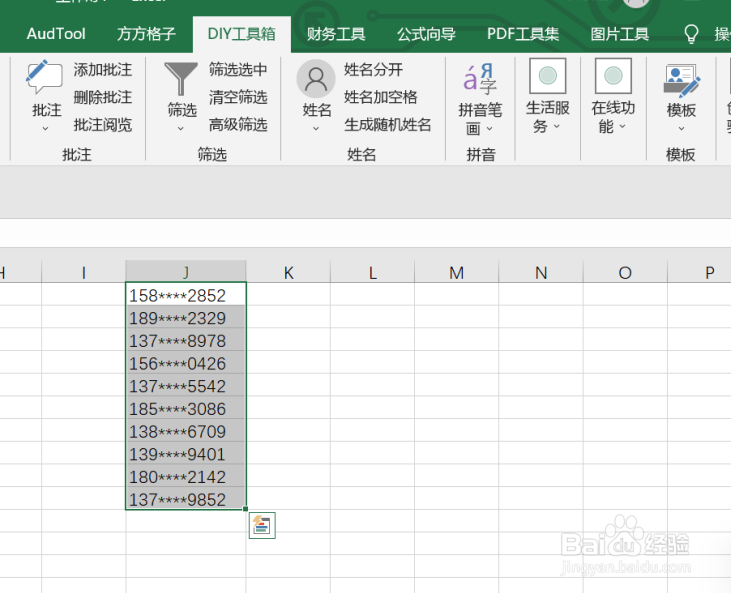731x593 pixels.
Task: Click 删除批注 button
Action: (103, 97)
